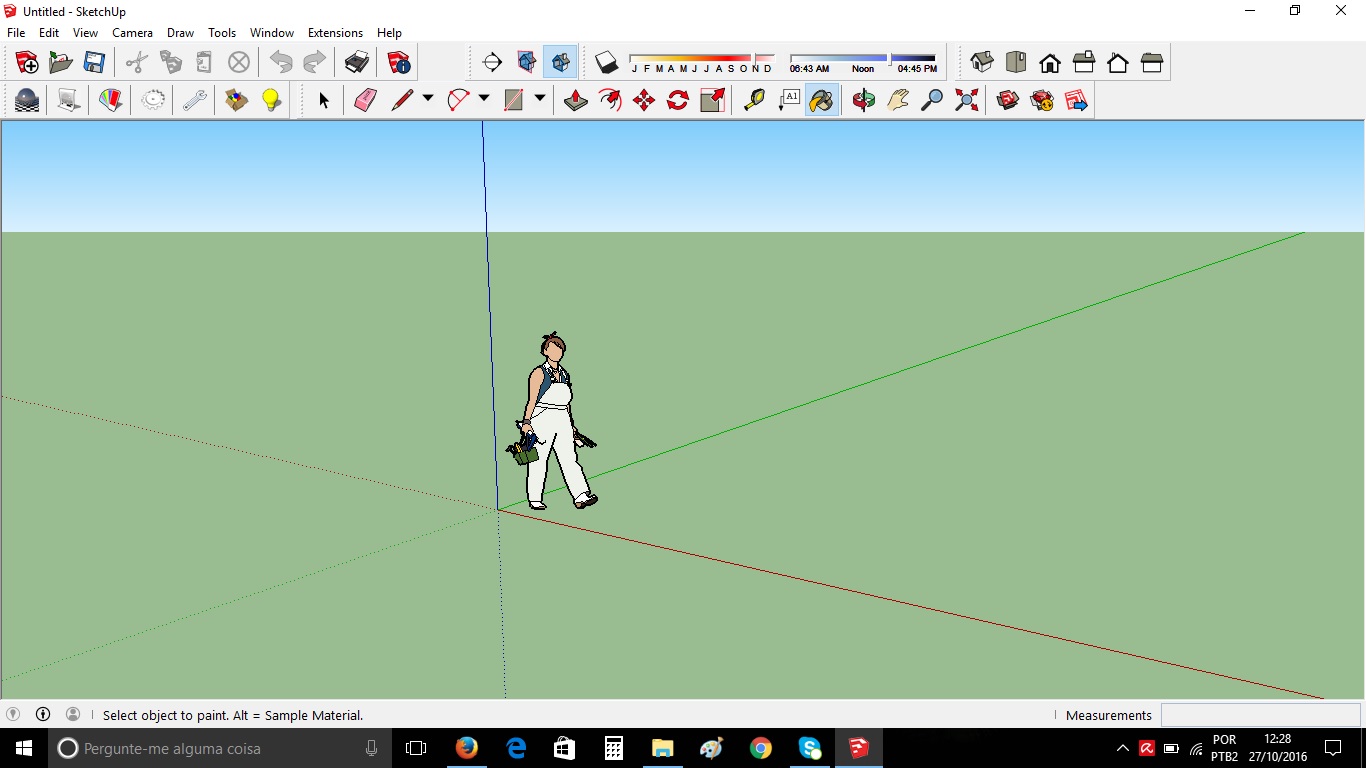The image size is (1366, 768).
Task: Select the Push/Pull tool
Action: (x=576, y=100)
